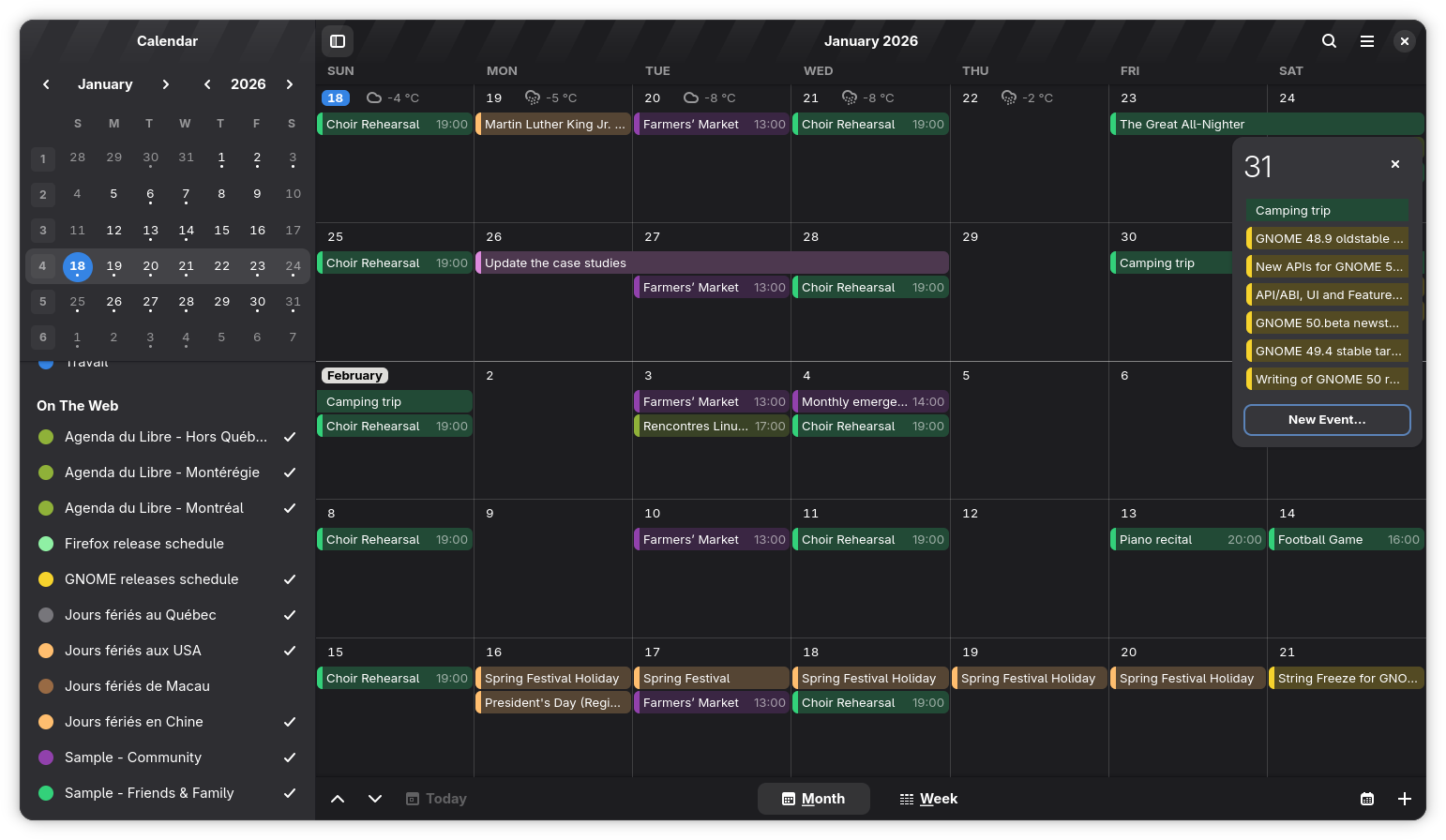Click the plus icon to add event
Screen dimensions: 1446x840
[x=1404, y=799]
